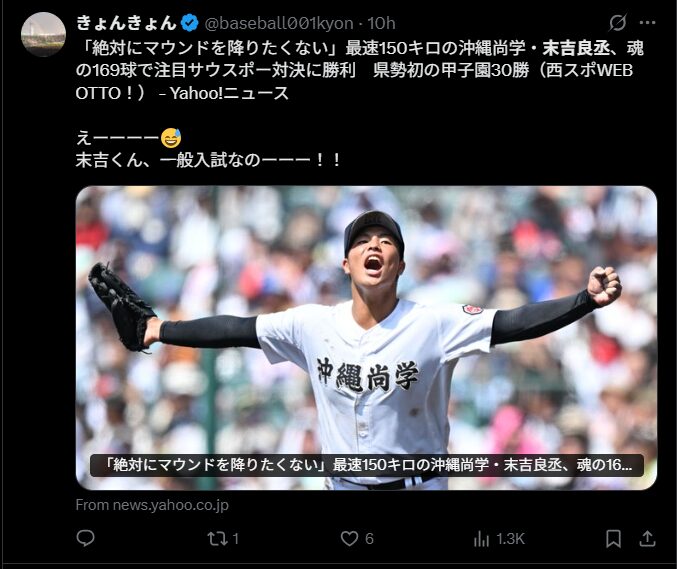This screenshot has height=569, width=677.
Task: Click the reply speech bubble icon
Action: [85, 538]
